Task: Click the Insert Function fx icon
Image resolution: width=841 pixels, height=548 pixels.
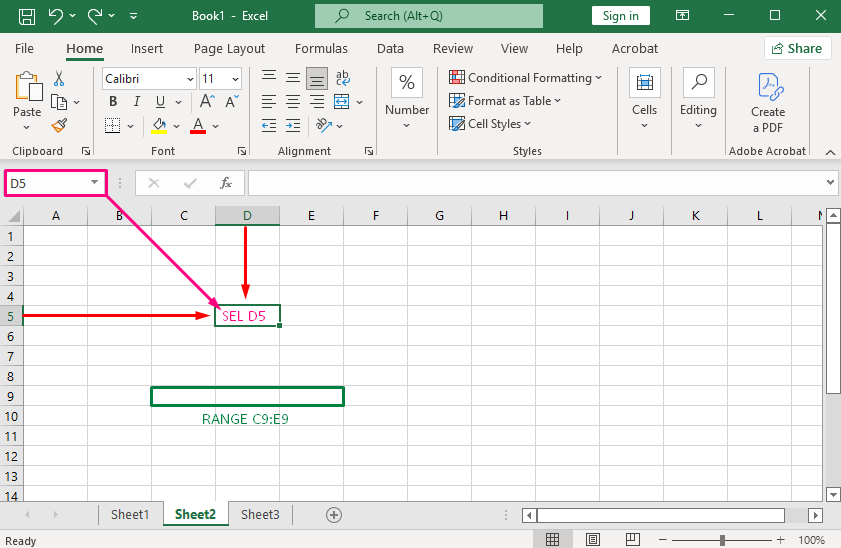Action: 226,183
